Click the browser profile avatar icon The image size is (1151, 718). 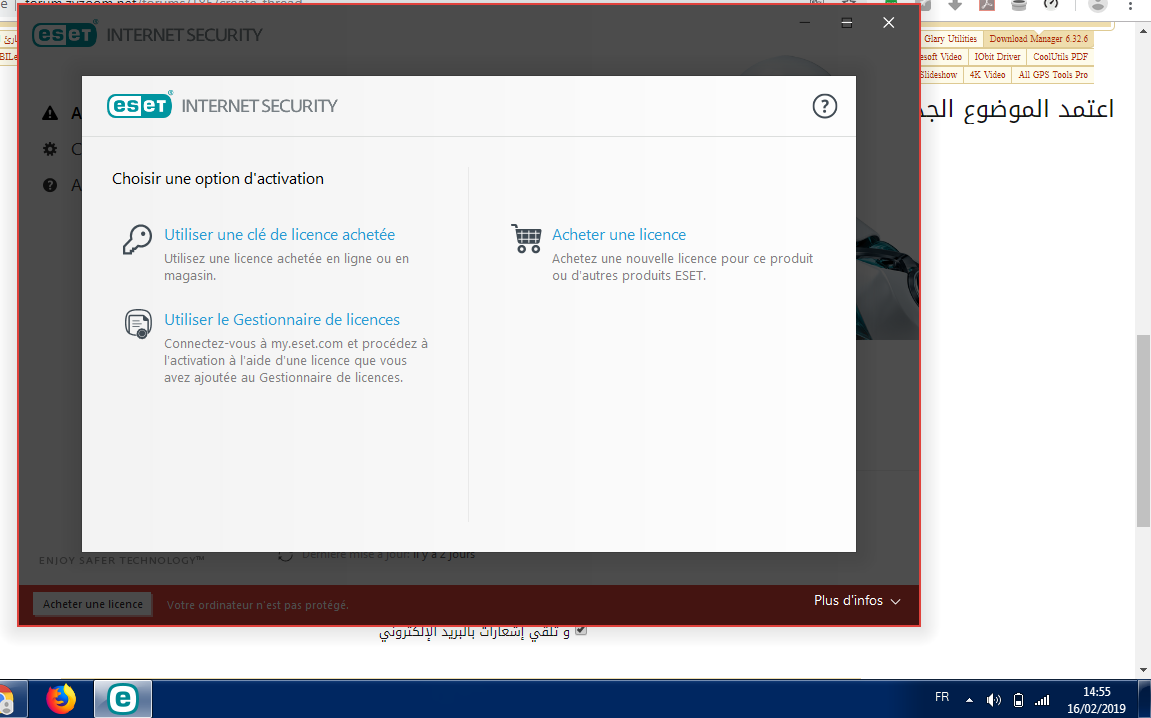pos(1097,5)
